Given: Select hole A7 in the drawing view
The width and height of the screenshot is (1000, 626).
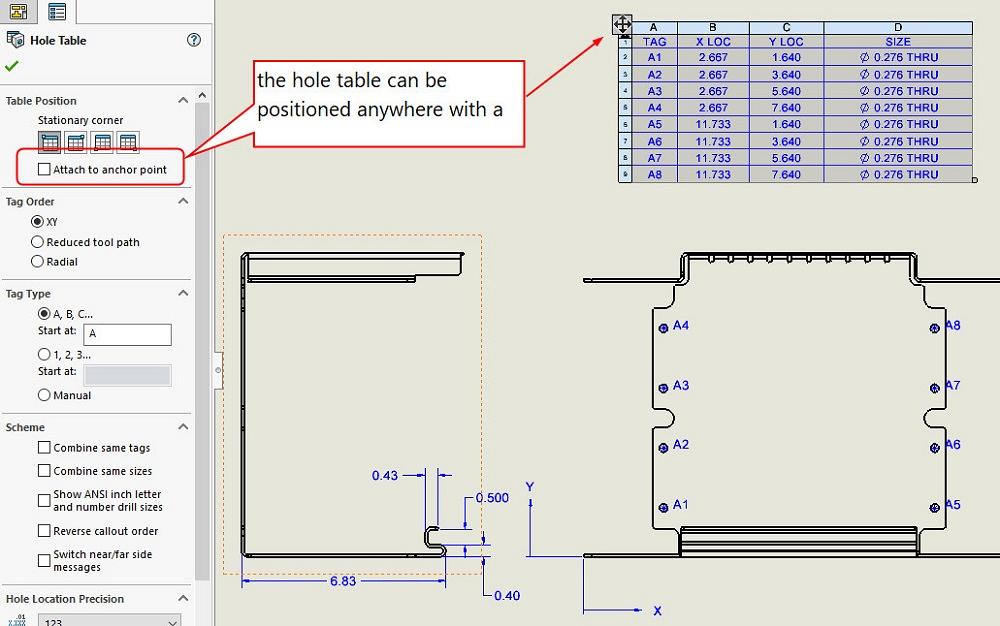Looking at the screenshot, I should (934, 388).
